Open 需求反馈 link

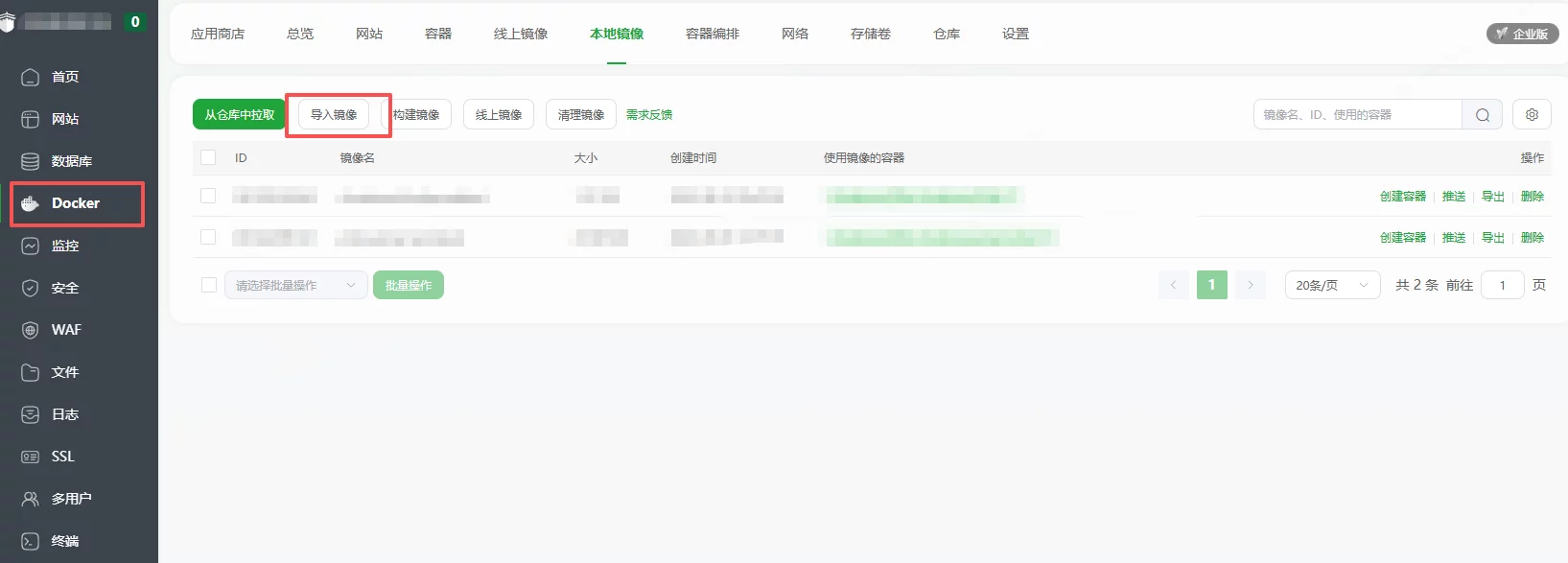(649, 114)
